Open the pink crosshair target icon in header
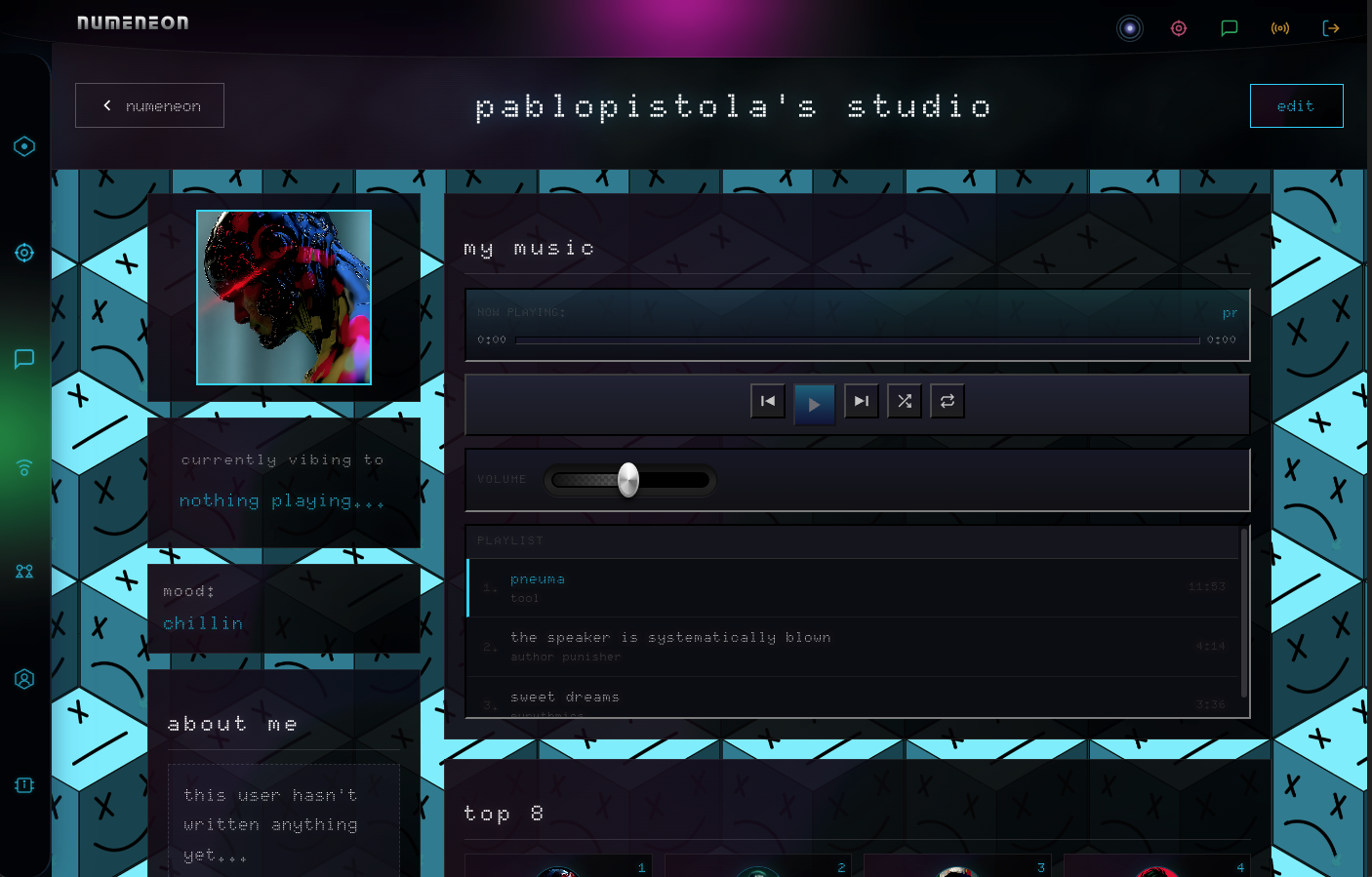Viewport: 1372px width, 877px height. [1179, 28]
